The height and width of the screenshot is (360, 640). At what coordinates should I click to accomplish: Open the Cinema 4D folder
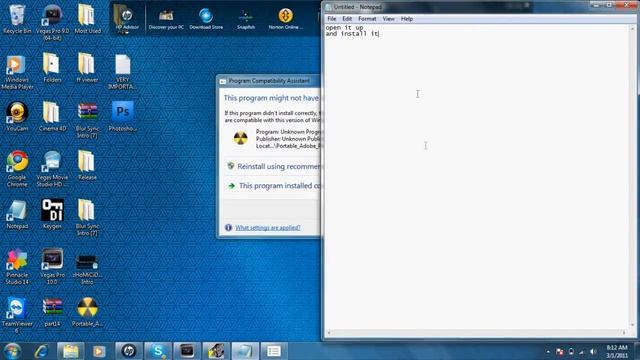point(52,117)
